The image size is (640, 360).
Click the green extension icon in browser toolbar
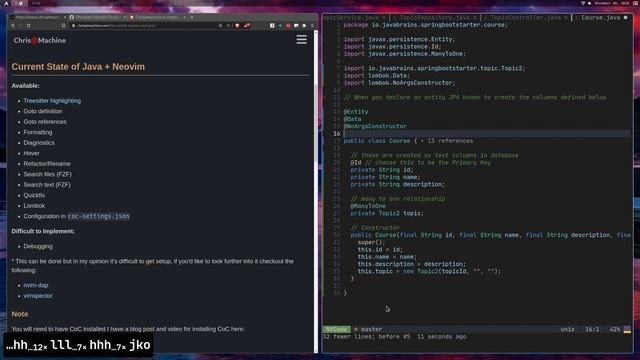[x=280, y=26]
